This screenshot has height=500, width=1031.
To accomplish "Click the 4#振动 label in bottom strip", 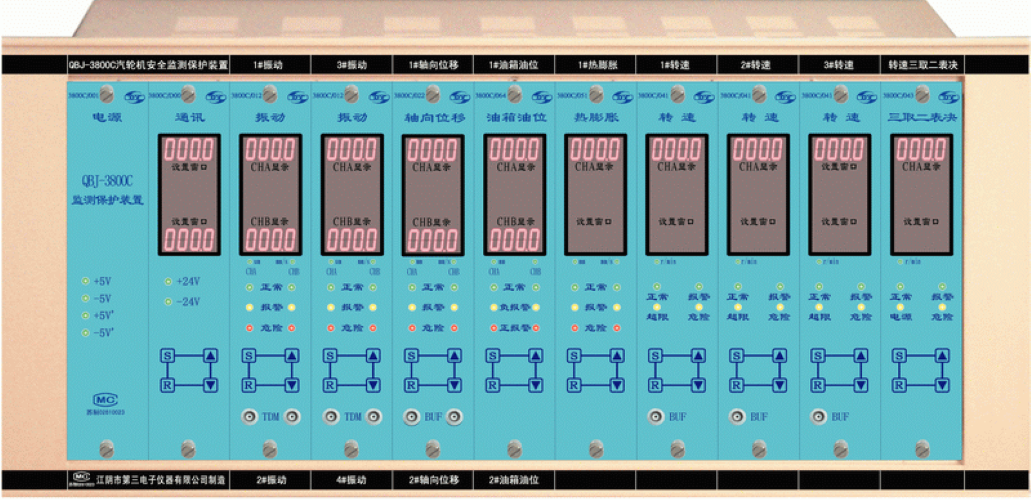I will pos(351,480).
